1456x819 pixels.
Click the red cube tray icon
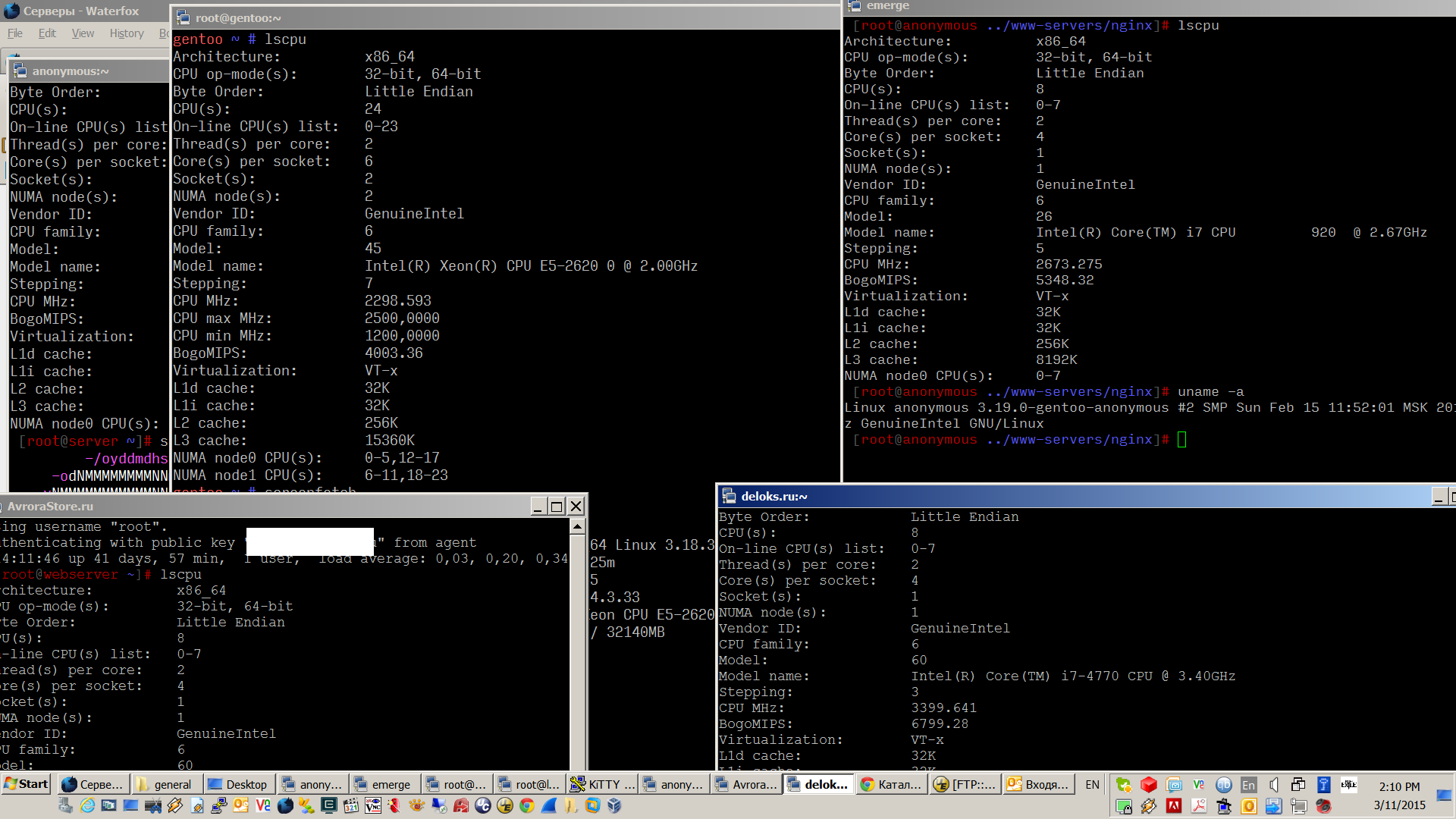click(1149, 785)
